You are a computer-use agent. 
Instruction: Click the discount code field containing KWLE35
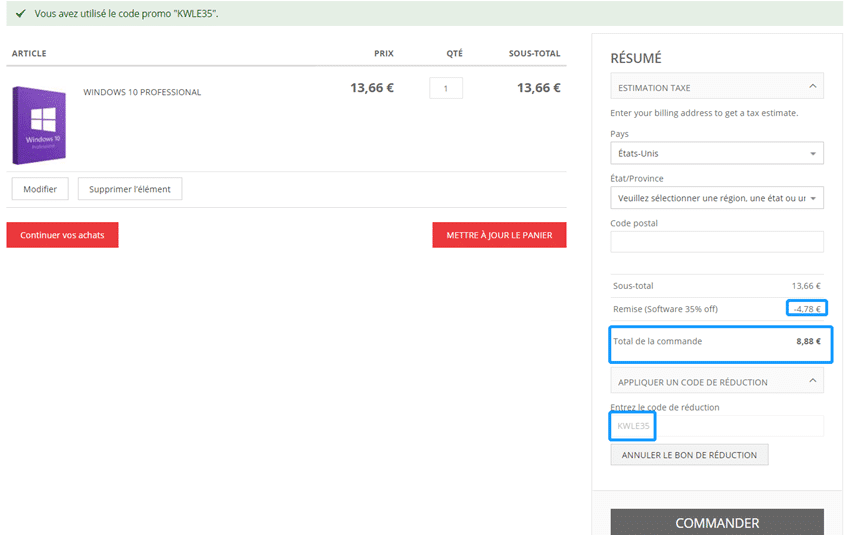pyautogui.click(x=717, y=426)
